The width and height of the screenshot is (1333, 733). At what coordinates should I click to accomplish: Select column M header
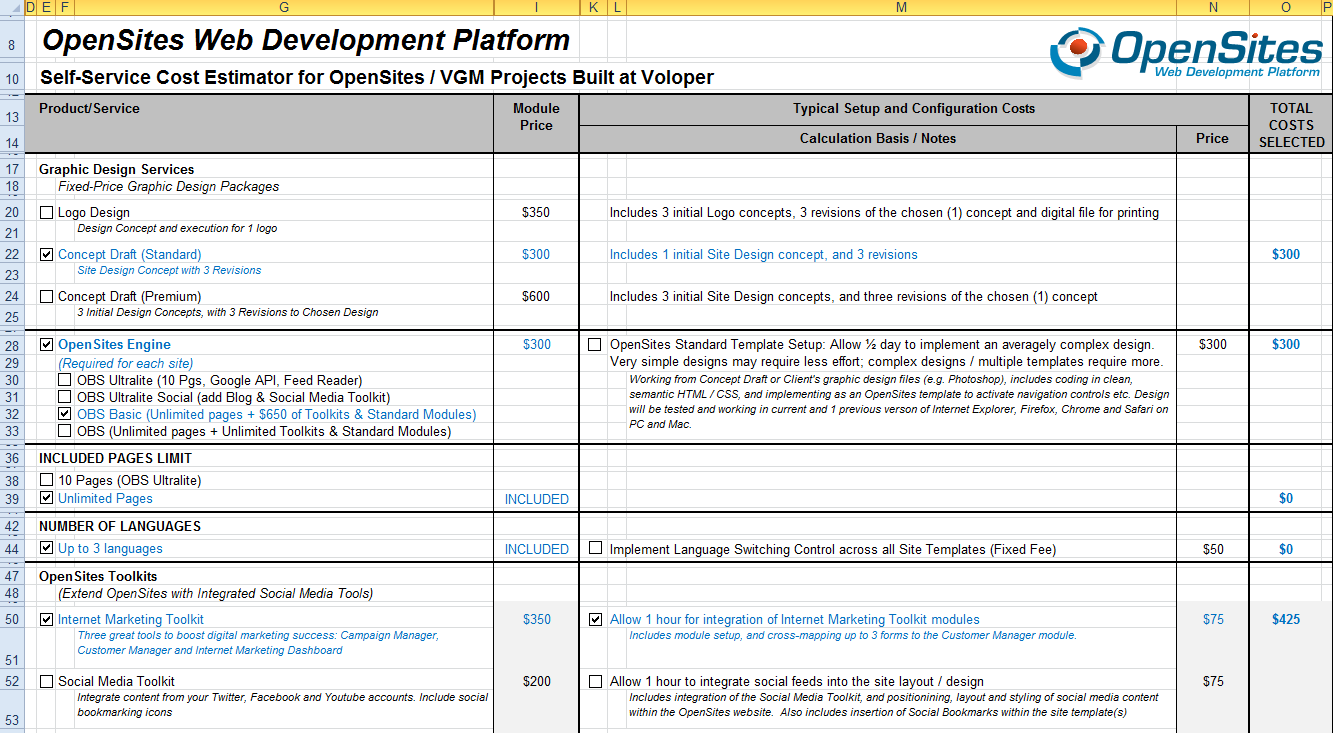coord(901,7)
